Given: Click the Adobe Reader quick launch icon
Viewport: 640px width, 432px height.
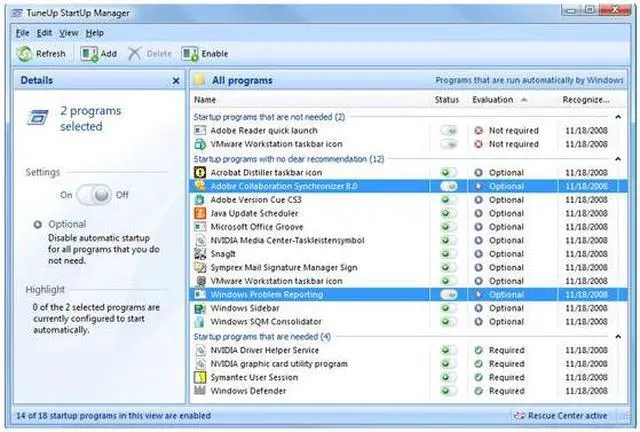Looking at the screenshot, I should coord(200,131).
